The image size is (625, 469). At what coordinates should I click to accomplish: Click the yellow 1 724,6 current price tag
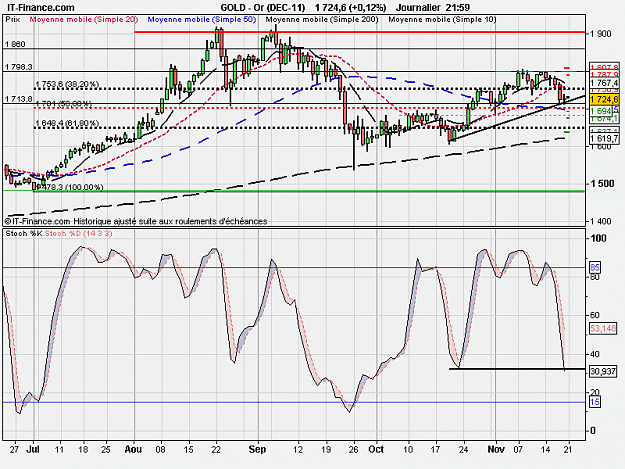tap(604, 99)
